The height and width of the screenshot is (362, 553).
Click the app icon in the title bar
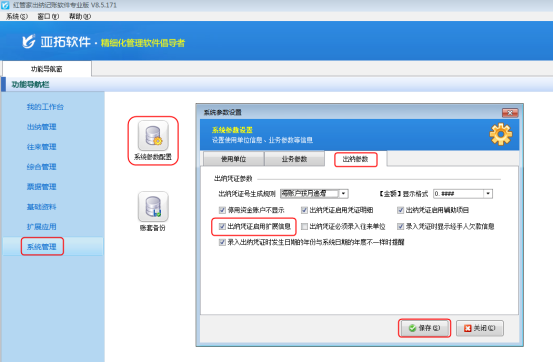[x=5, y=5]
